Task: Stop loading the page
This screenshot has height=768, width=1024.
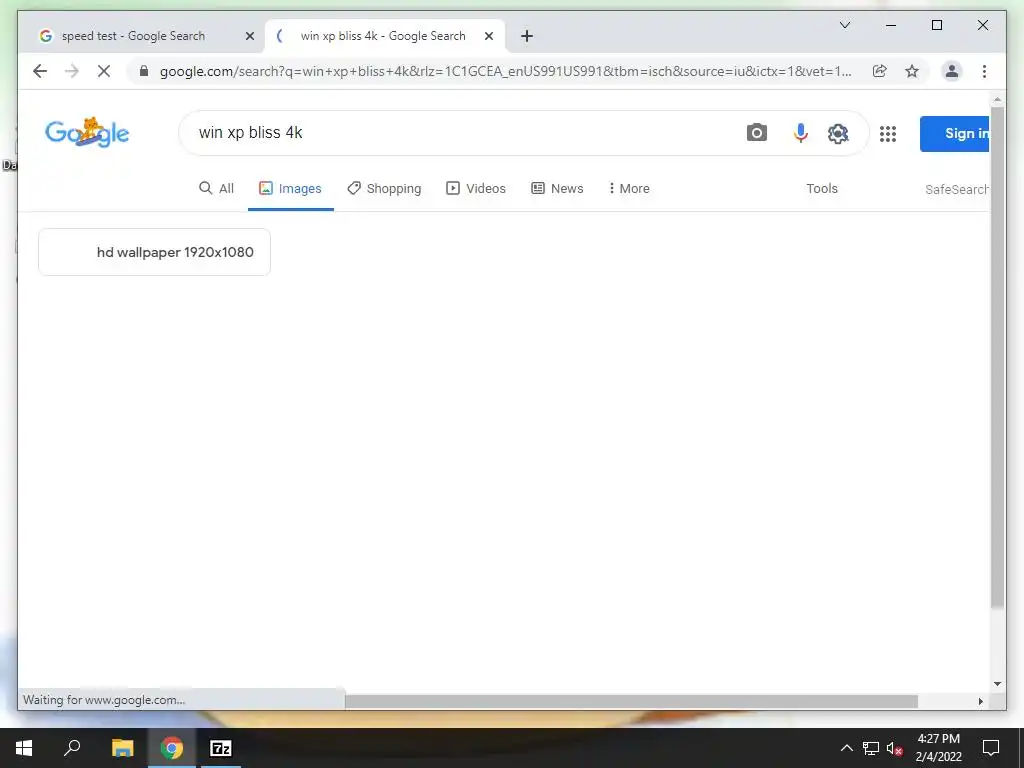Action: (x=104, y=71)
